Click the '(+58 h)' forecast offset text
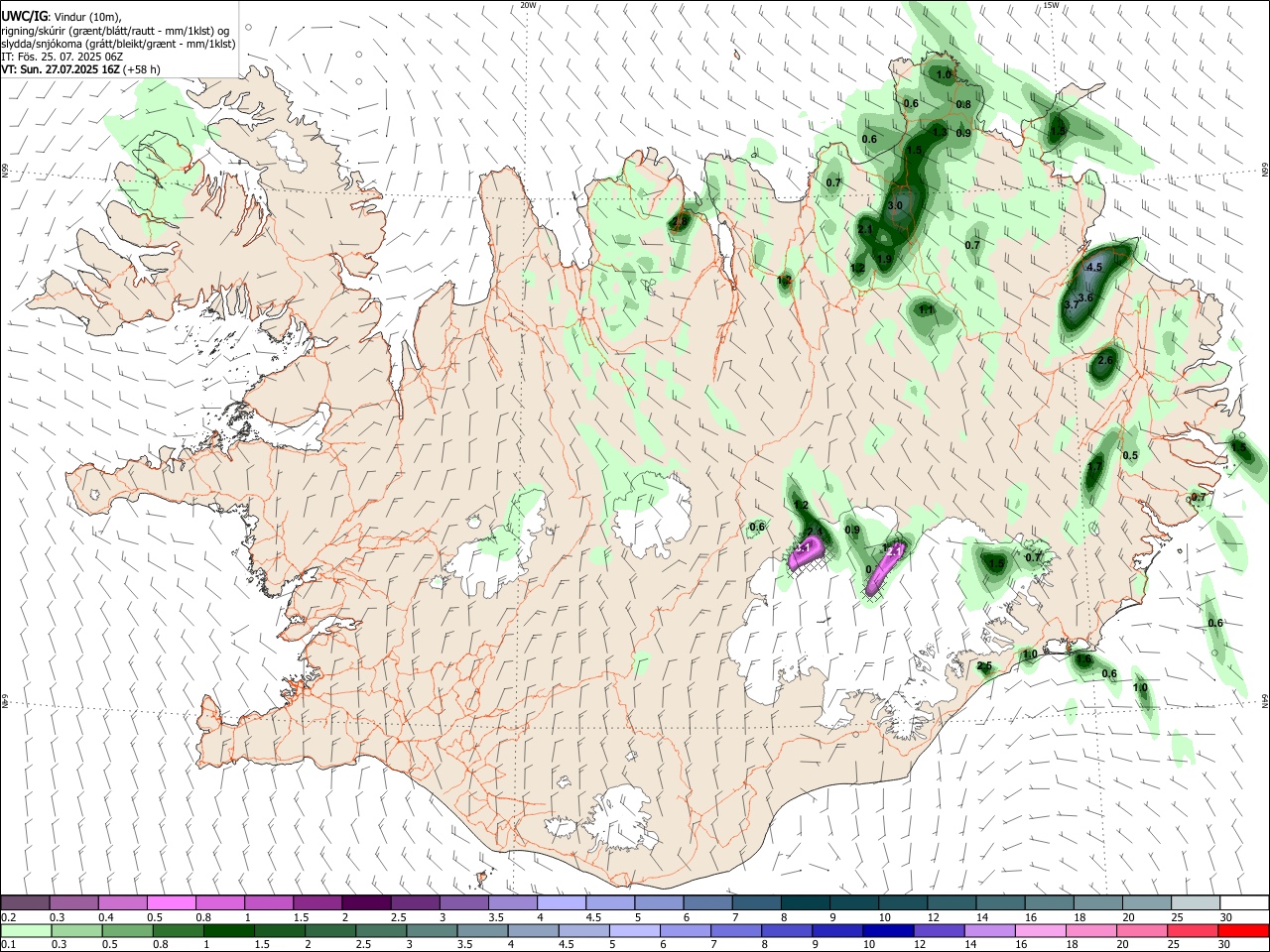 [x=142, y=69]
